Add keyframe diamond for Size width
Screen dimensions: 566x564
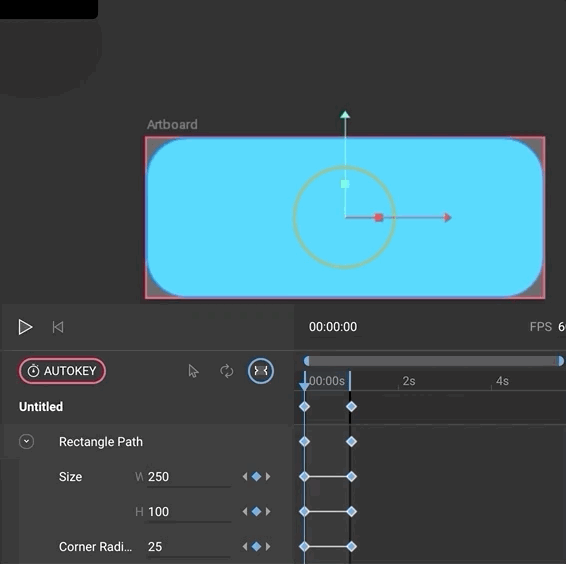tap(256, 476)
